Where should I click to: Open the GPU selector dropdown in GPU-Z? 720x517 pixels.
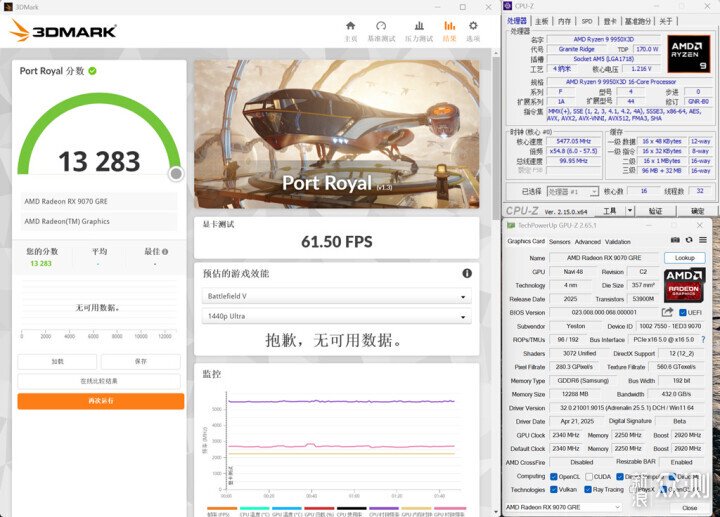click(562, 507)
